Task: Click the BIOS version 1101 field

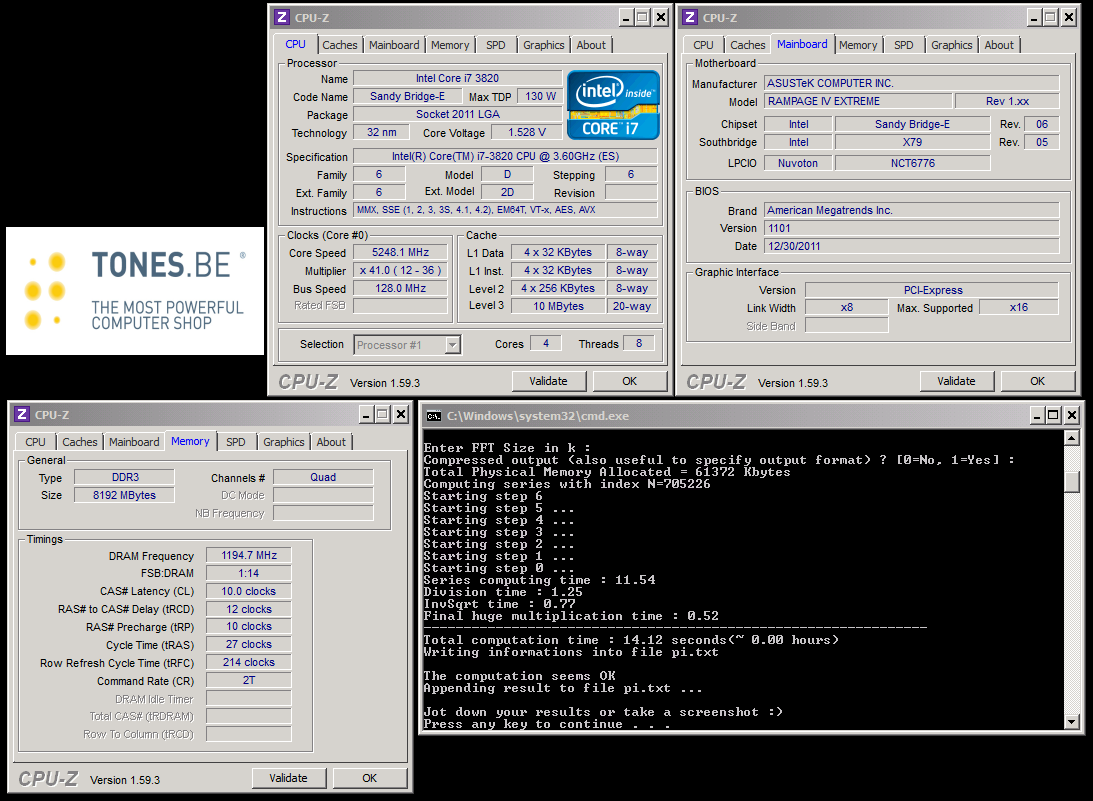Action: (x=912, y=228)
